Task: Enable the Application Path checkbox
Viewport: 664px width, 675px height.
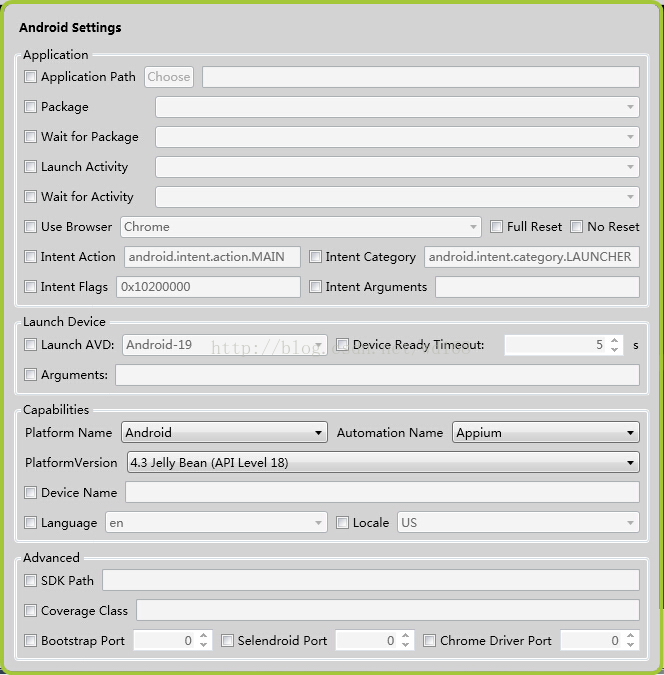Action: point(30,77)
